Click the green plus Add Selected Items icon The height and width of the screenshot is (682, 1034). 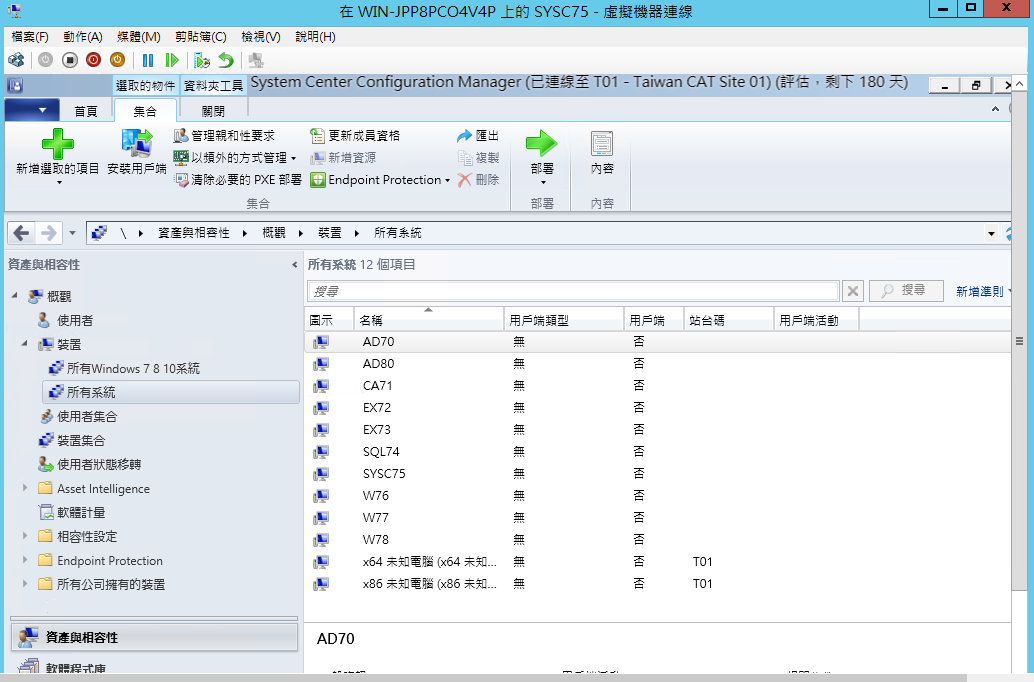click(58, 144)
